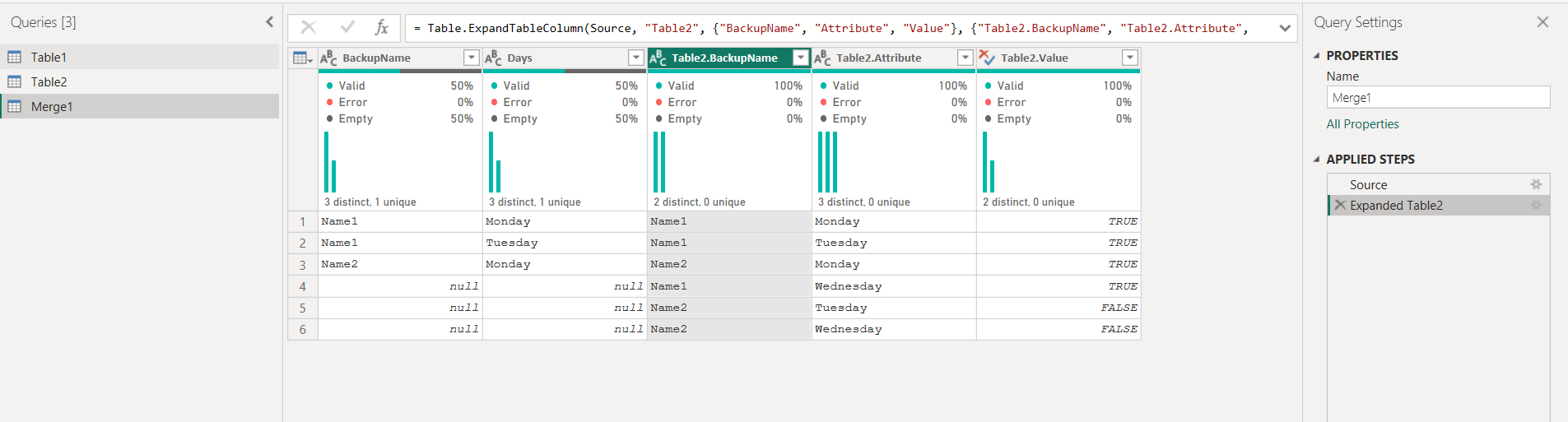Click the null BackupName cell in row 6
Screen dimensions: 1568x422
coord(400,329)
